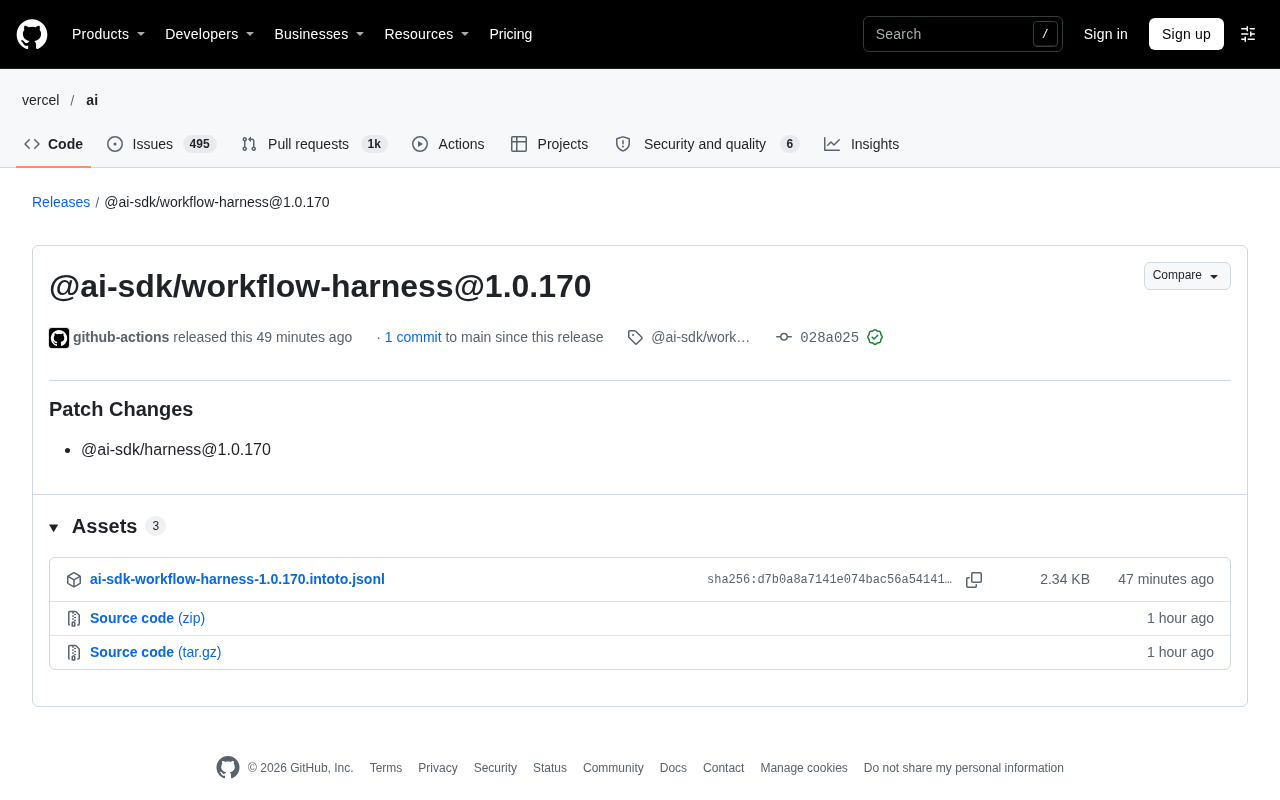Open the Security and quality tab
This screenshot has height=800, width=1280.
707,144
